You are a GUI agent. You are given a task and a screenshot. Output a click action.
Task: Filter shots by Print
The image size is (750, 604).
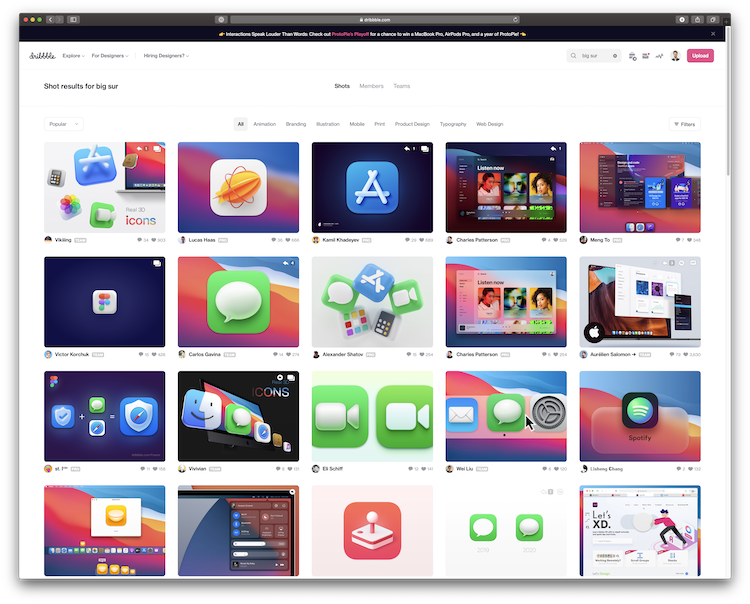pyautogui.click(x=379, y=124)
